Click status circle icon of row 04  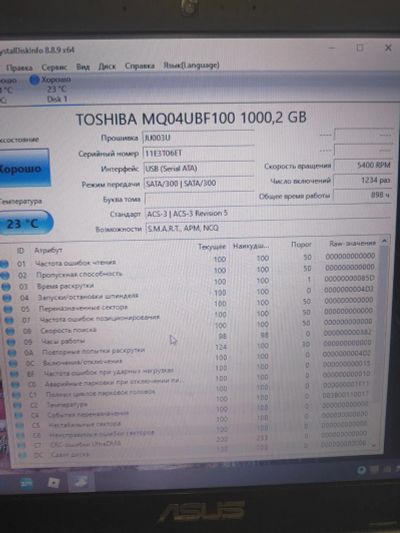[7, 298]
